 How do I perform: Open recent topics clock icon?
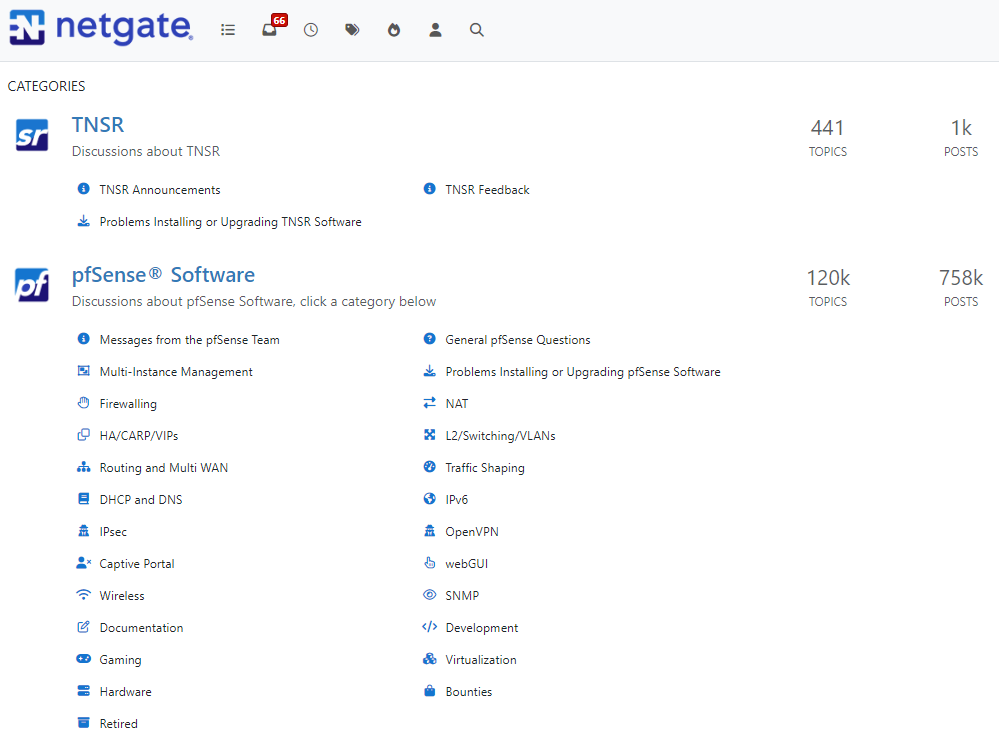point(311,30)
